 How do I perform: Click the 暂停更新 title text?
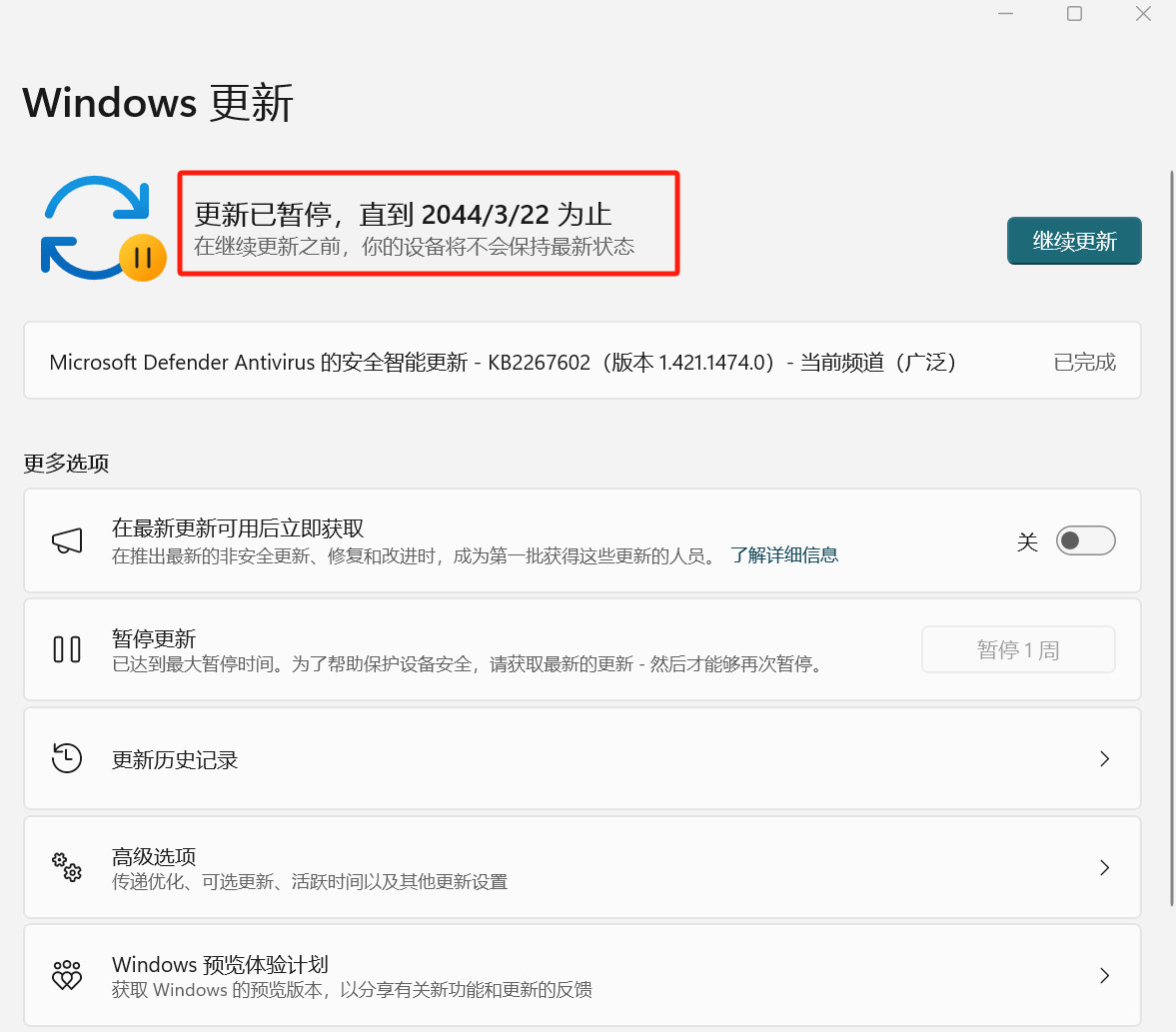pyautogui.click(x=154, y=638)
